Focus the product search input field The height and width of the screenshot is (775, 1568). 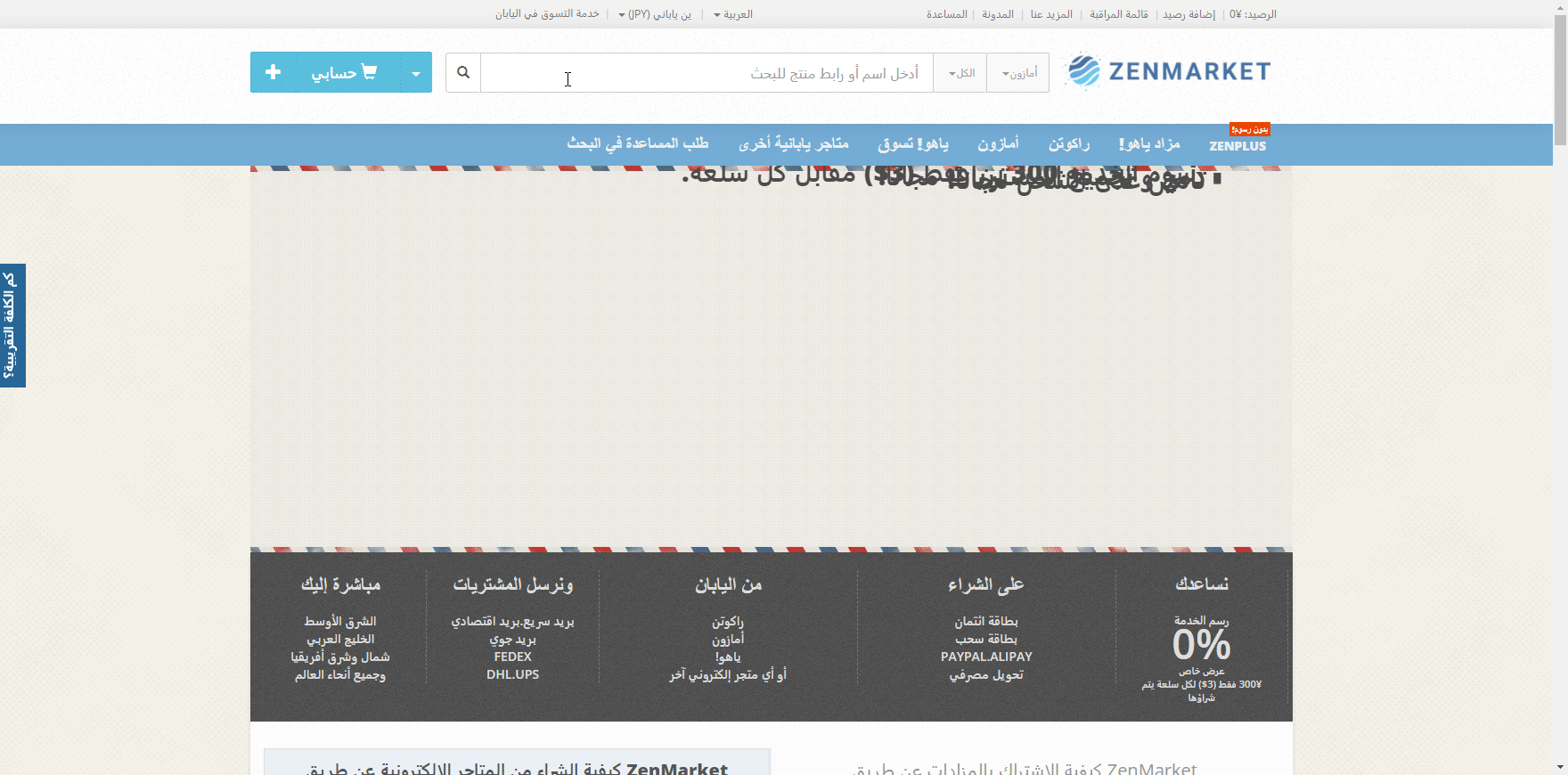[707, 73]
